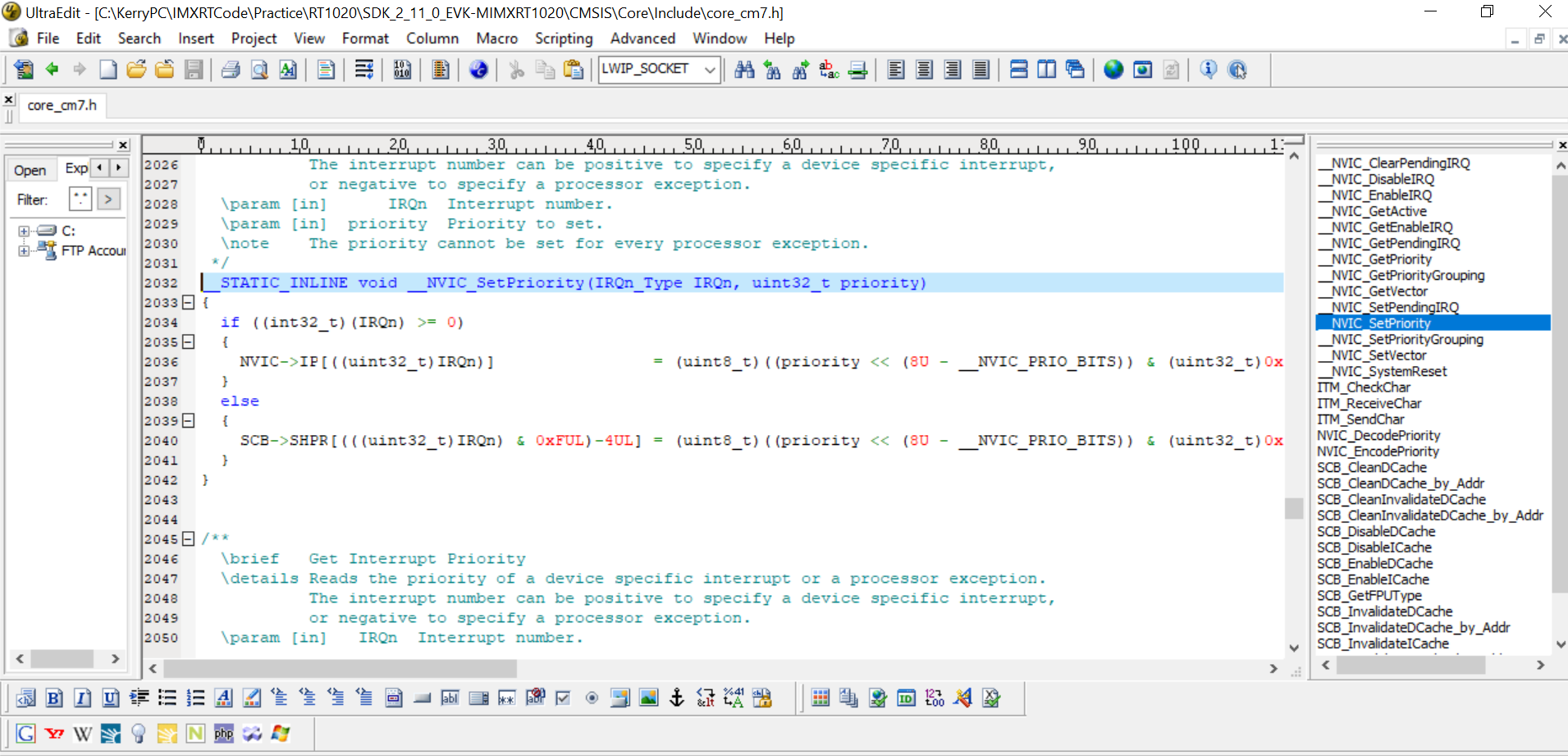Toggle hex editing mode
The image size is (1568, 756).
click(401, 70)
